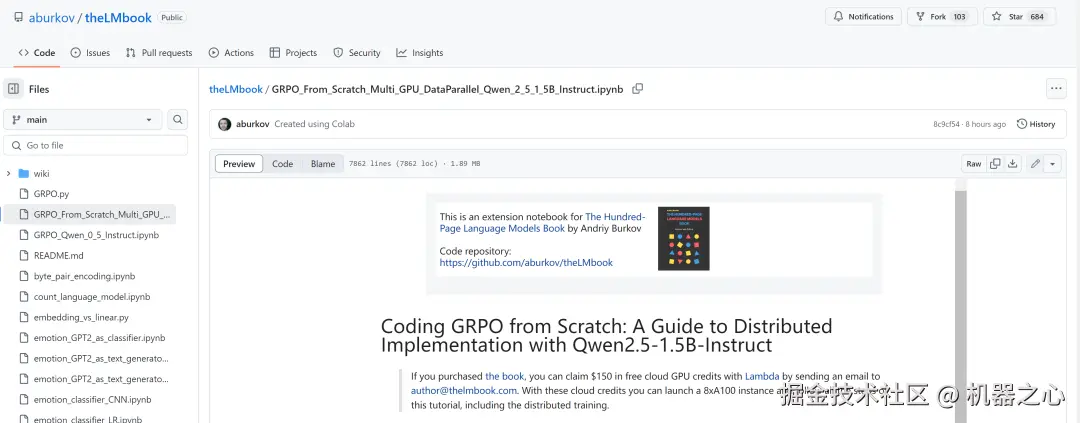
Task: Fork the repository
Action: [x=942, y=17]
